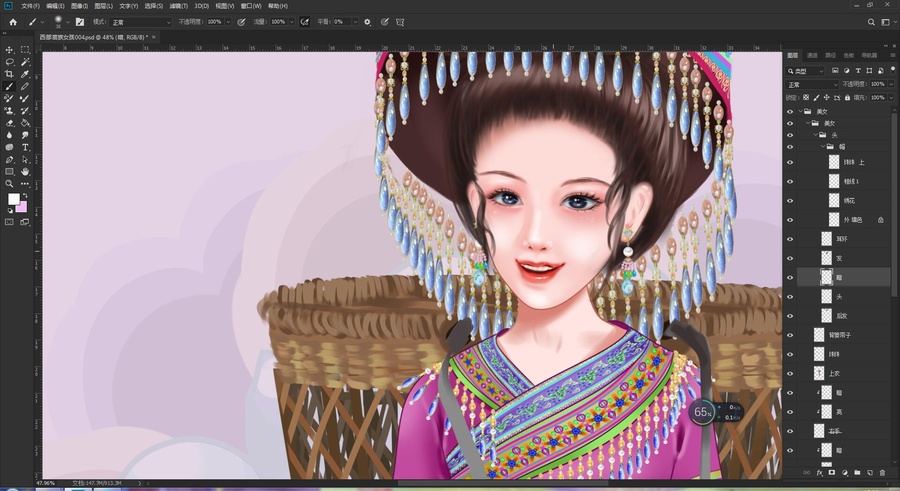Select the Brush tool in the toolbox
Screen dimensions: 900x491
coord(9,86)
